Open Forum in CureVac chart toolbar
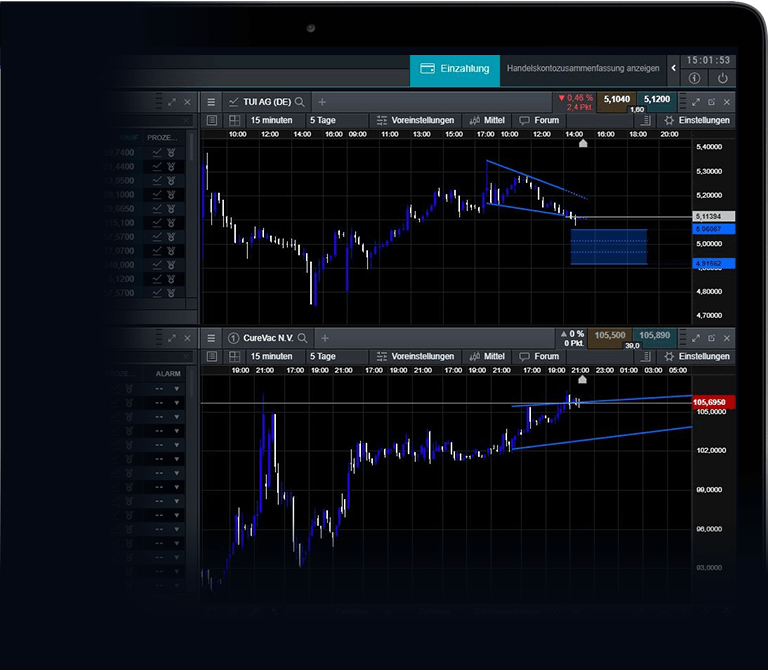This screenshot has height=670, width=768. pos(539,356)
